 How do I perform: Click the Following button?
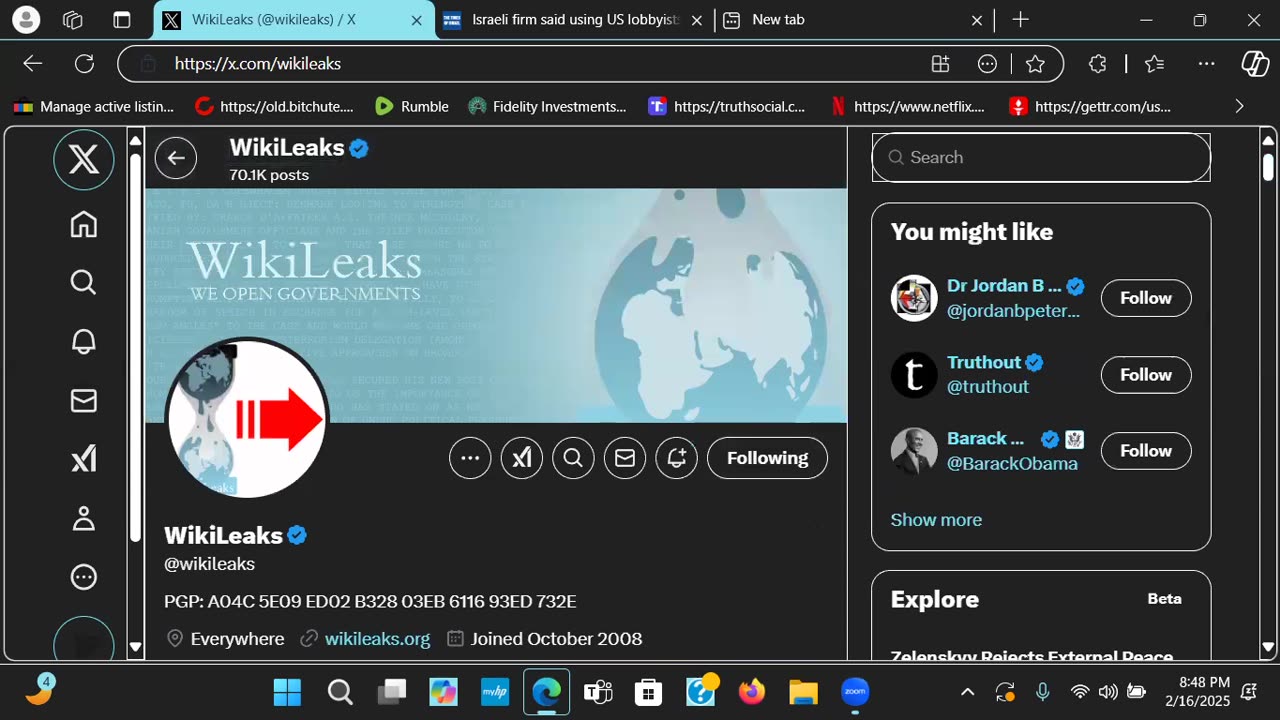pyautogui.click(x=767, y=458)
